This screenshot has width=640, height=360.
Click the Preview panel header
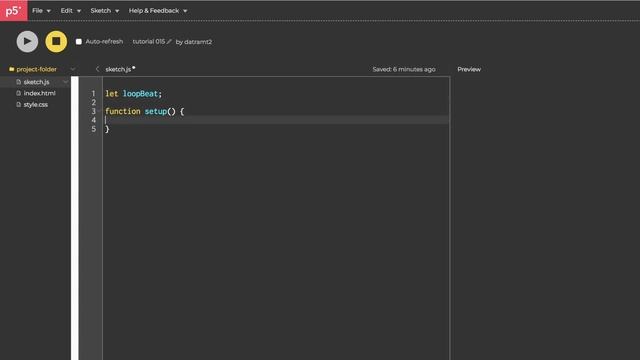pyautogui.click(x=469, y=69)
